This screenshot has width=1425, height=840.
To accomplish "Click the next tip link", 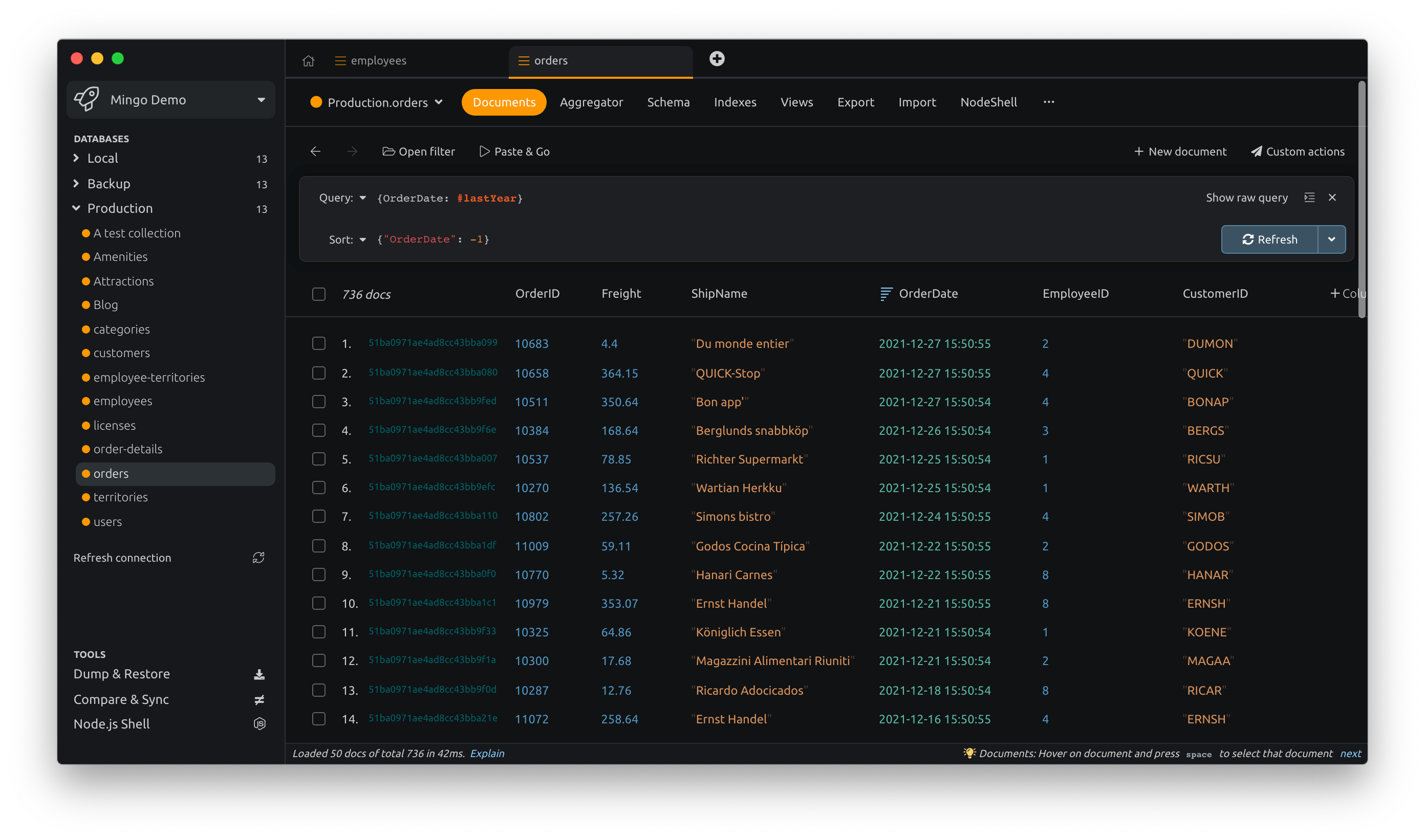I will 1350,754.
